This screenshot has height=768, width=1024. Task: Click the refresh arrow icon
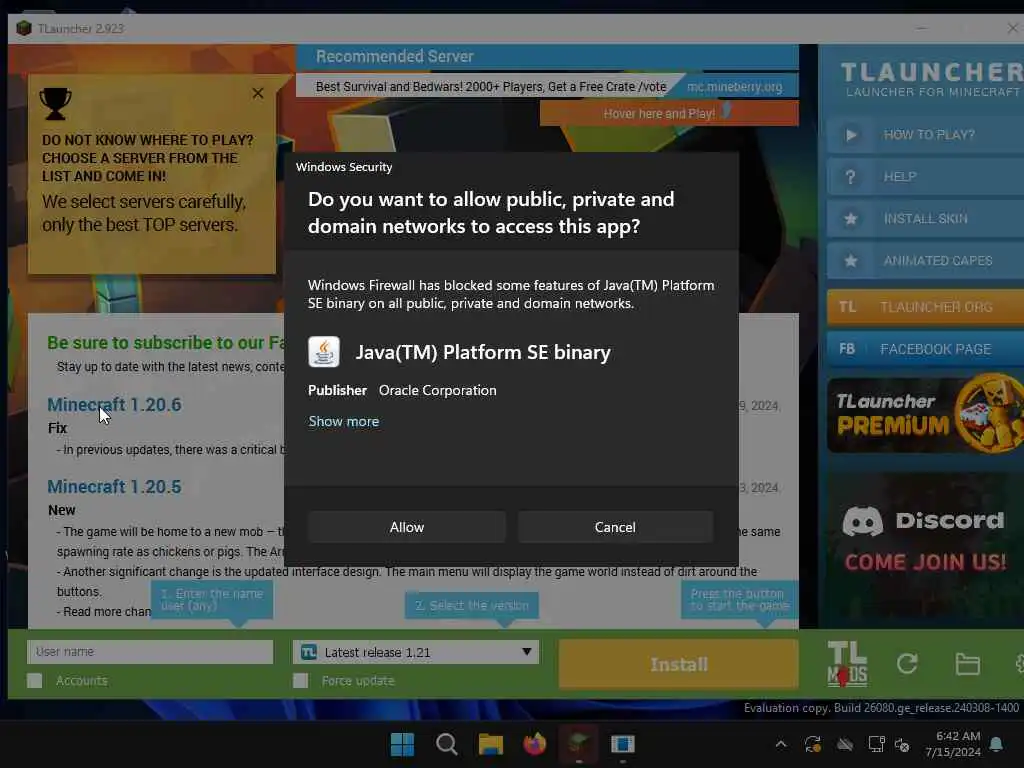(907, 664)
